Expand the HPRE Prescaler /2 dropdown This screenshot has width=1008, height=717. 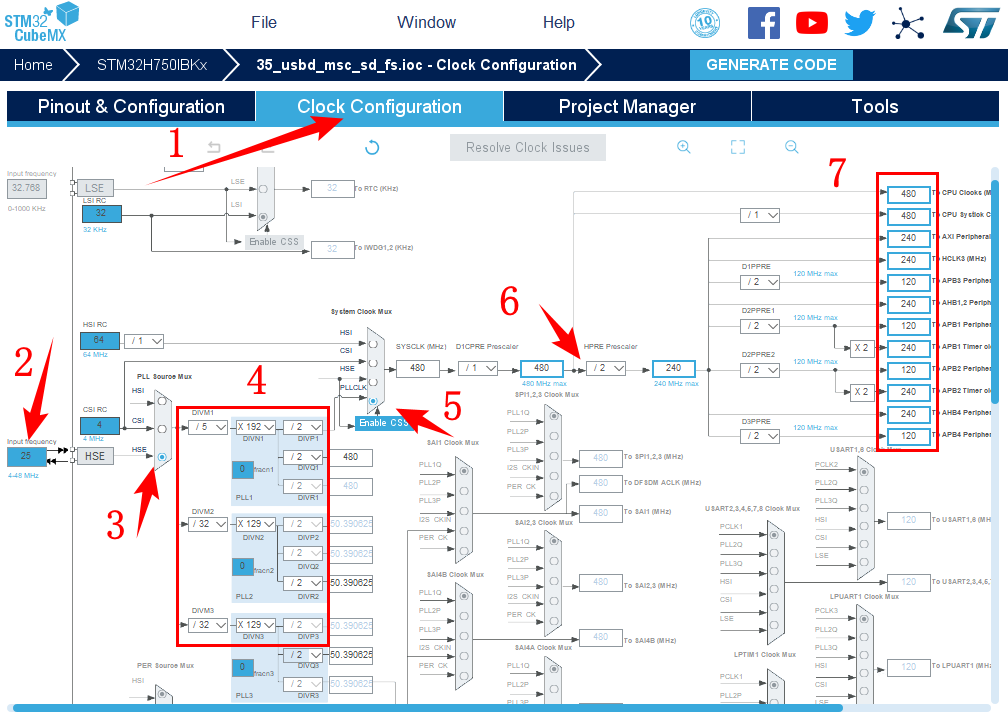pyautogui.click(x=607, y=368)
